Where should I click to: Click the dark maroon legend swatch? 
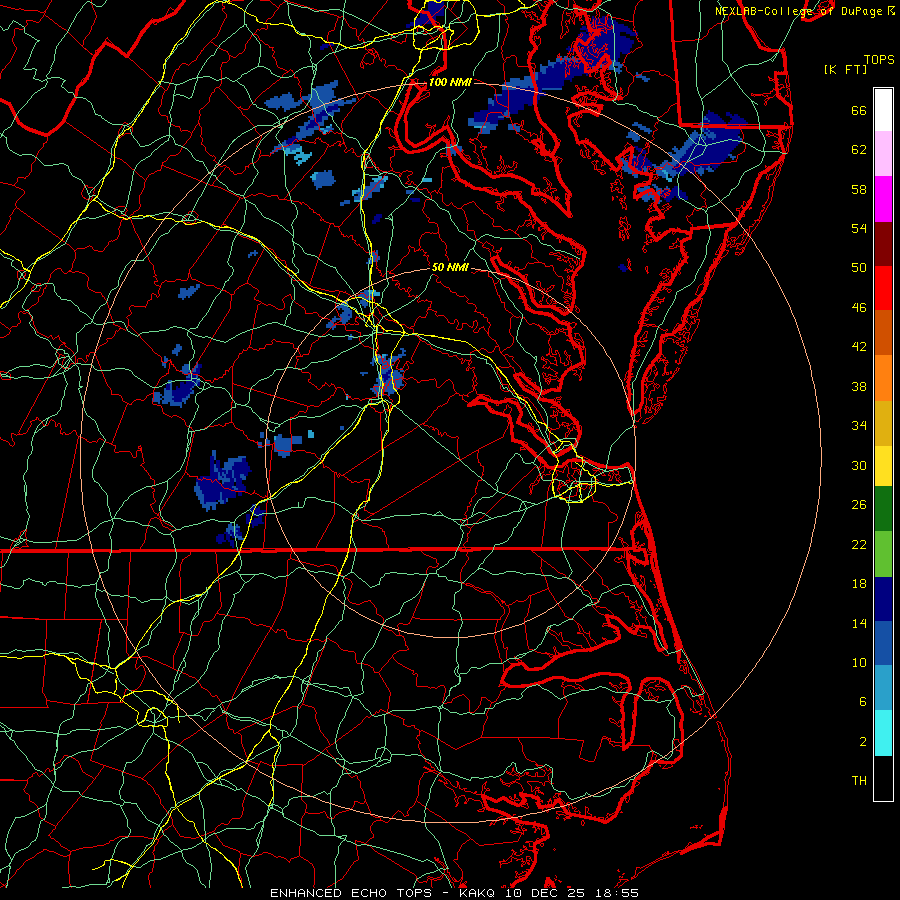[883, 243]
